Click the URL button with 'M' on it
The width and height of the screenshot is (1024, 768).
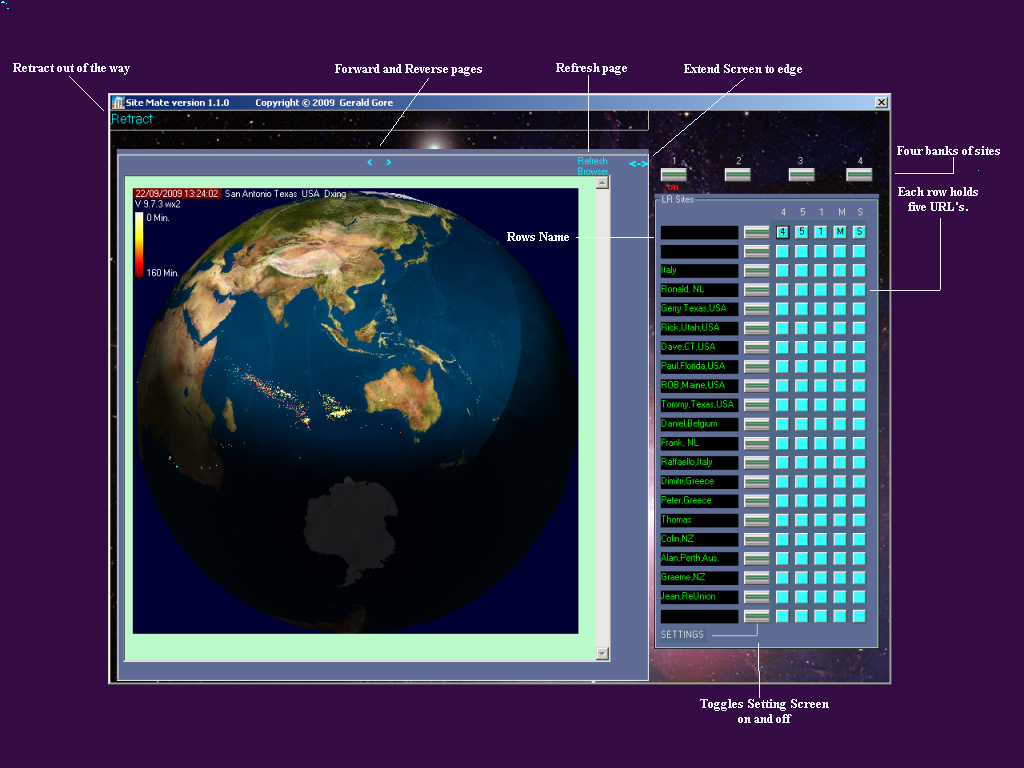click(x=840, y=232)
